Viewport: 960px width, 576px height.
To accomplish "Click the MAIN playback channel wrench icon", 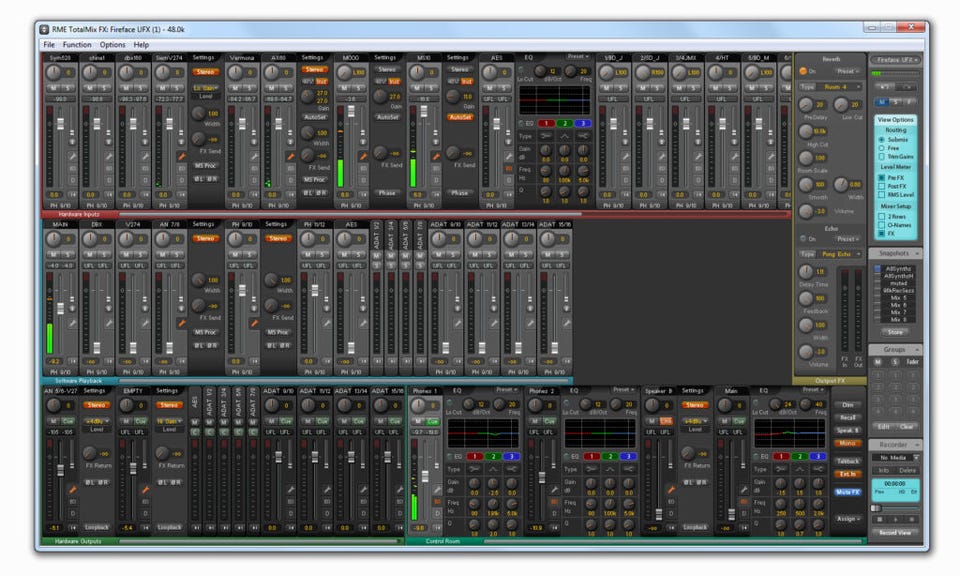I will (72, 323).
